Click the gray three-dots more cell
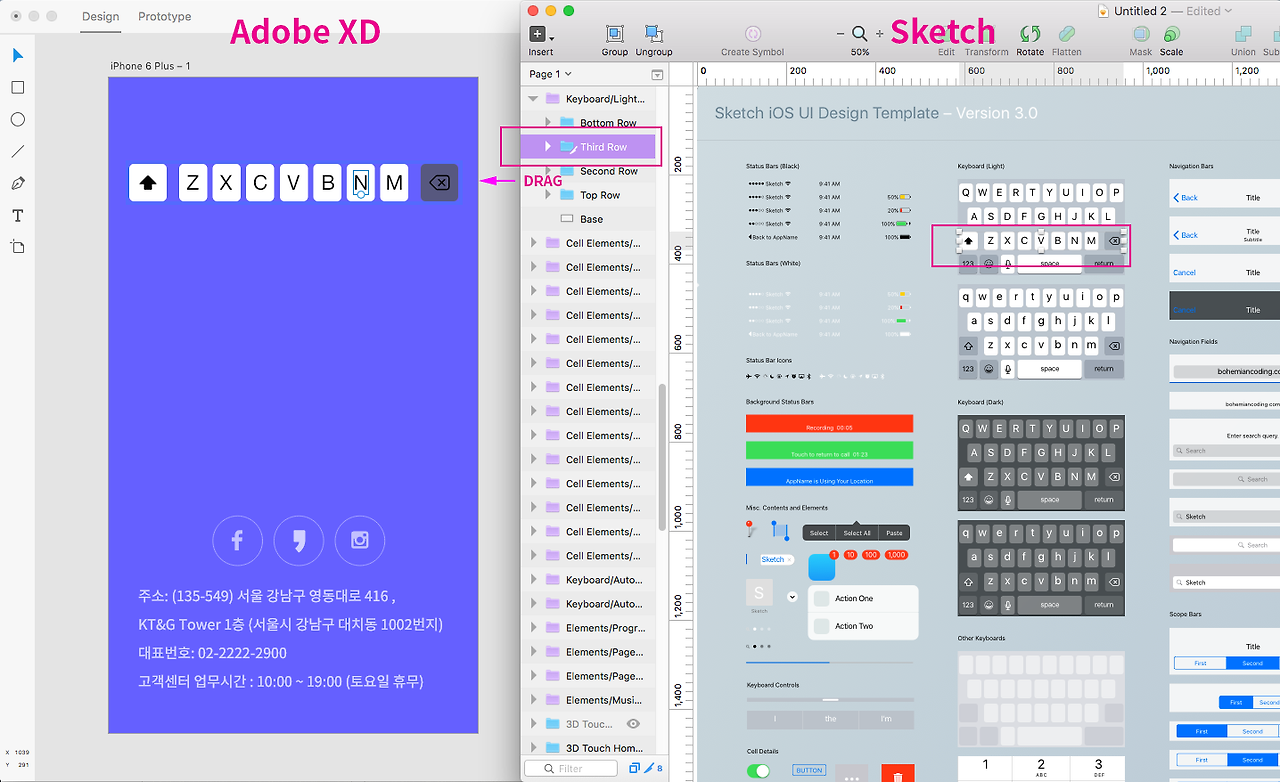The width and height of the screenshot is (1280, 782). pyautogui.click(x=851, y=773)
